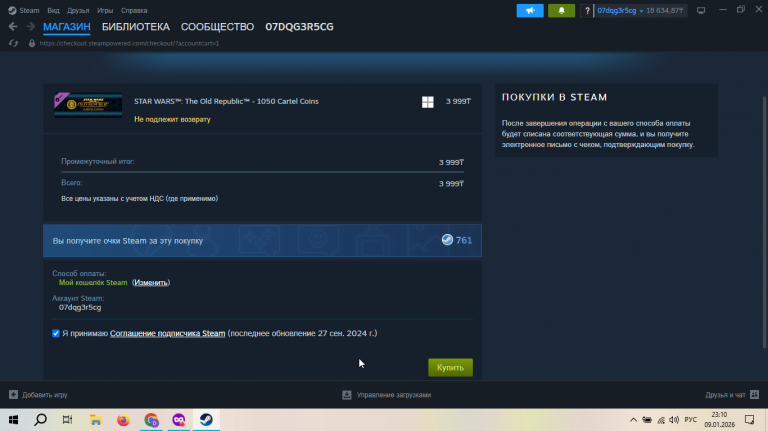Click the downloads icon in footer
This screenshot has height=431, width=768.
347,395
